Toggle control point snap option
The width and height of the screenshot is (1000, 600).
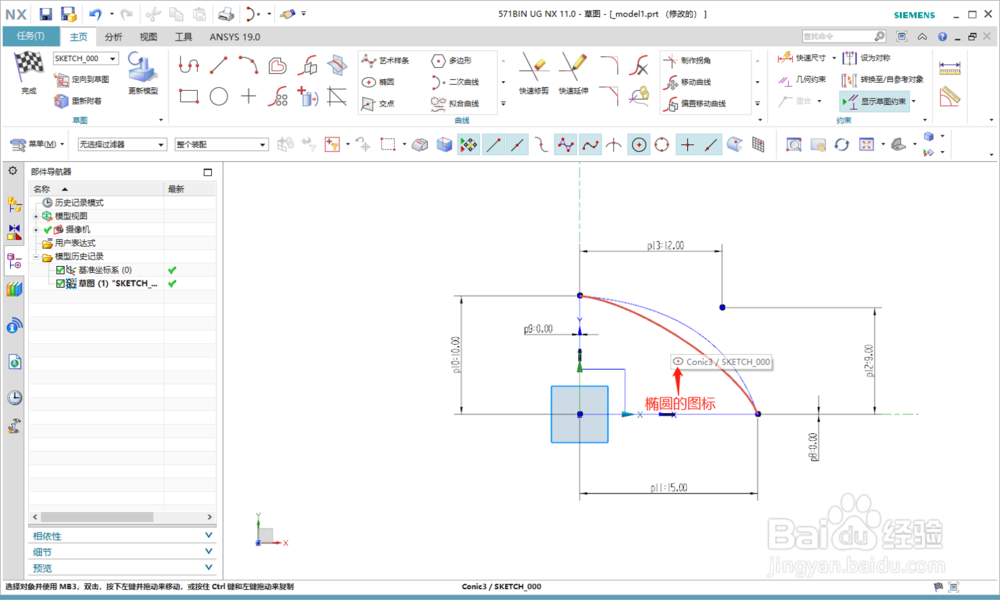565,145
